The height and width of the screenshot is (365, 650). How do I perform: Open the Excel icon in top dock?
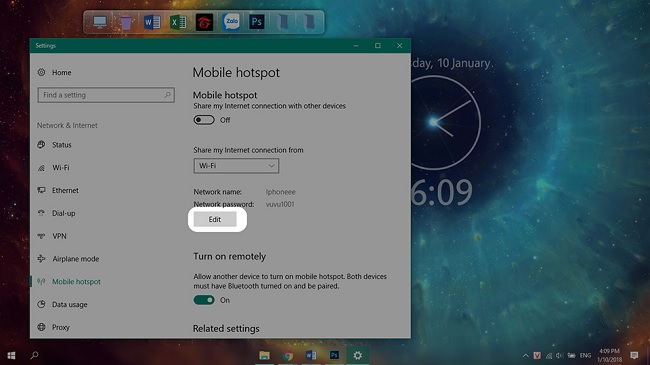(178, 22)
